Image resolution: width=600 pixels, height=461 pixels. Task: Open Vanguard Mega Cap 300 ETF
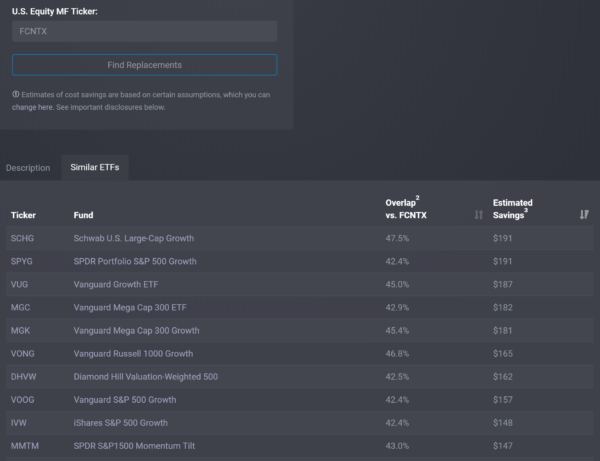[130, 308]
